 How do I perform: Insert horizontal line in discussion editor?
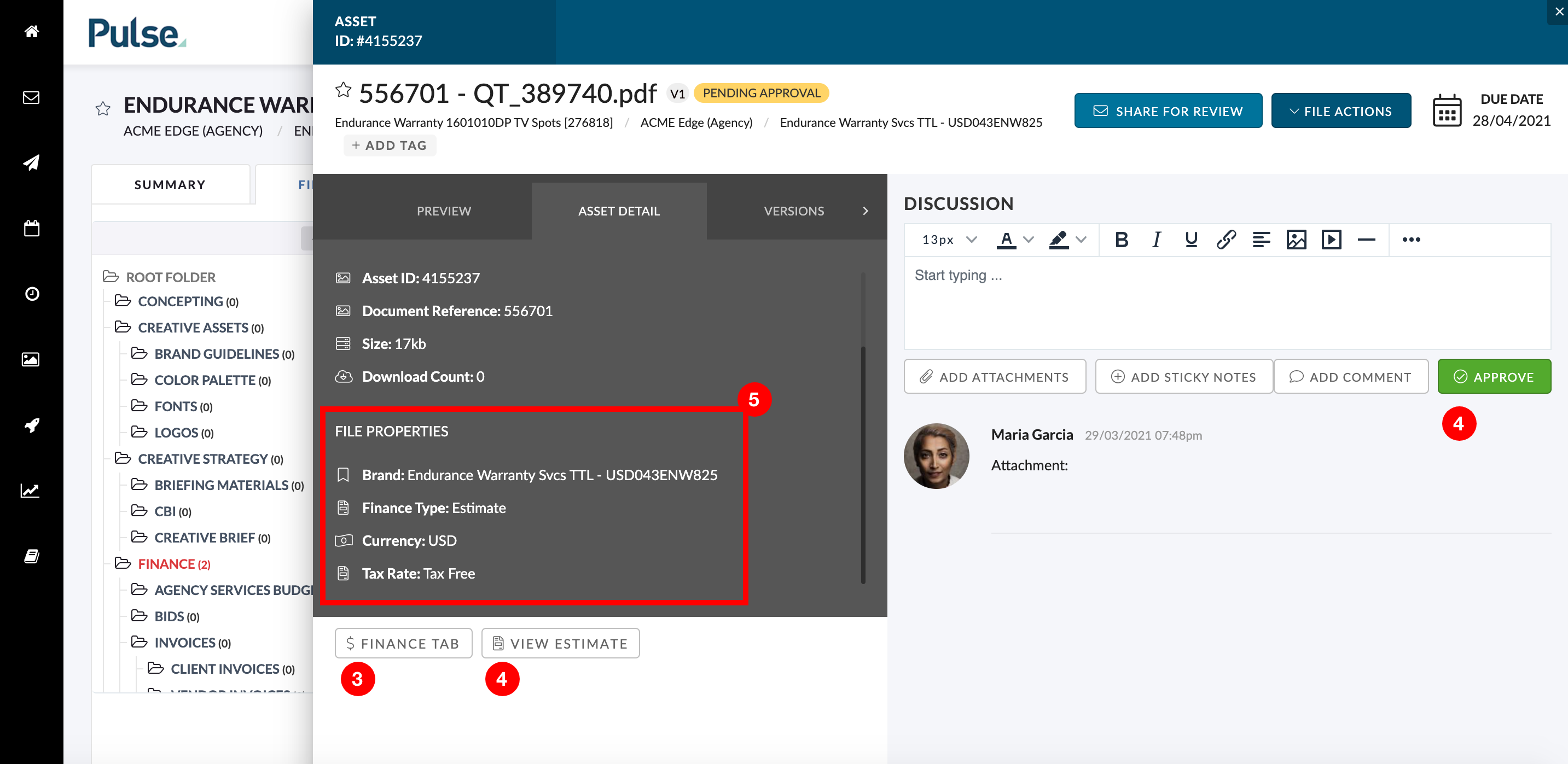click(x=1367, y=240)
